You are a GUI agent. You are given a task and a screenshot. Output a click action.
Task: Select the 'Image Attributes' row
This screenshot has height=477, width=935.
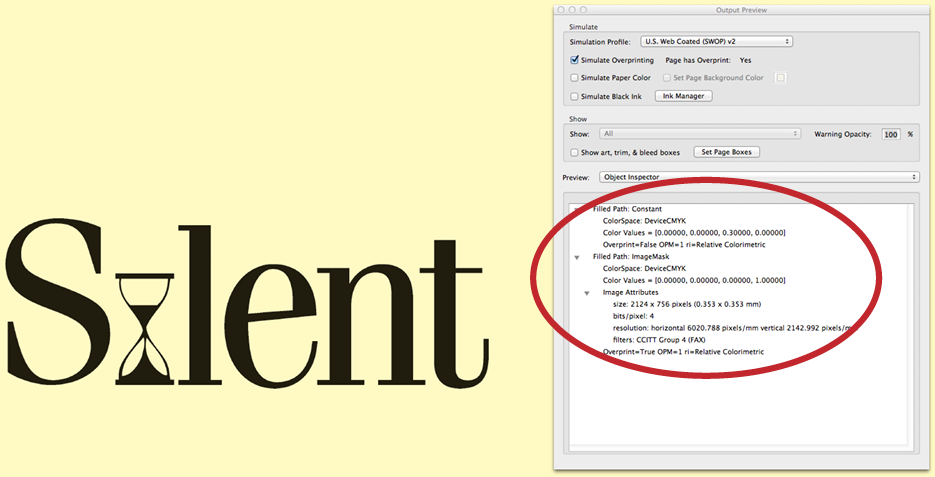630,293
